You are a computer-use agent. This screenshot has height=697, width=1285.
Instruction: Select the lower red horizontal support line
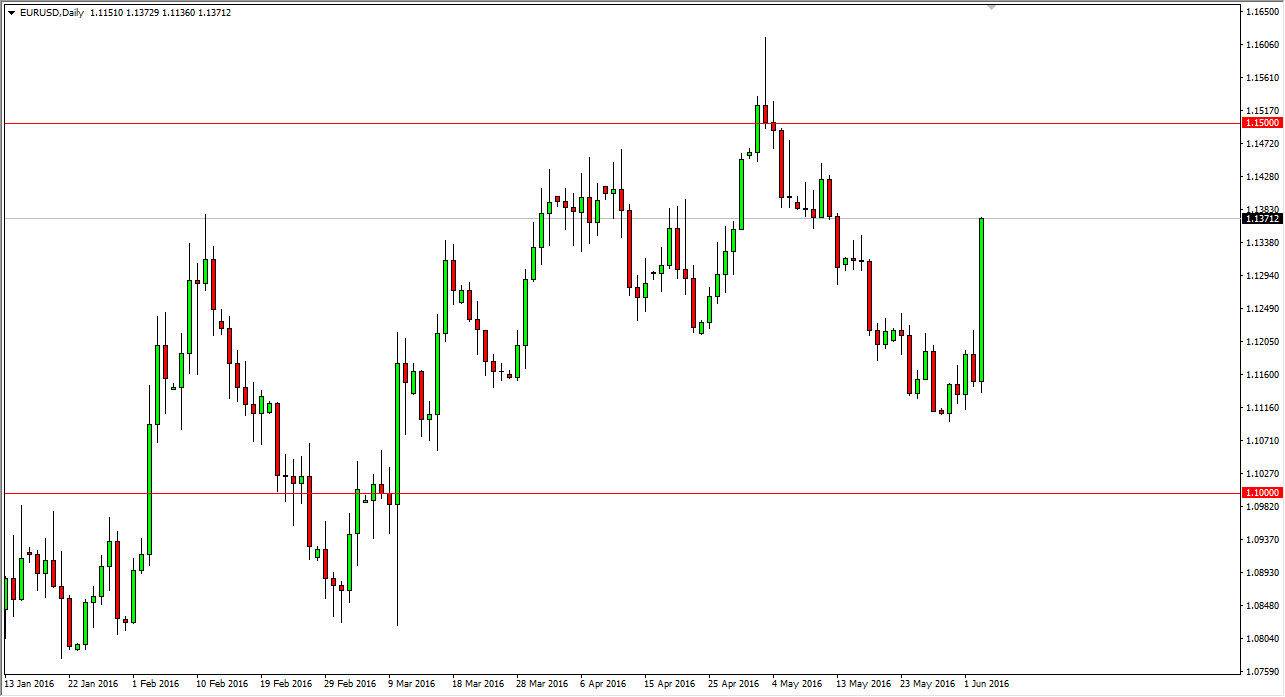(600, 492)
